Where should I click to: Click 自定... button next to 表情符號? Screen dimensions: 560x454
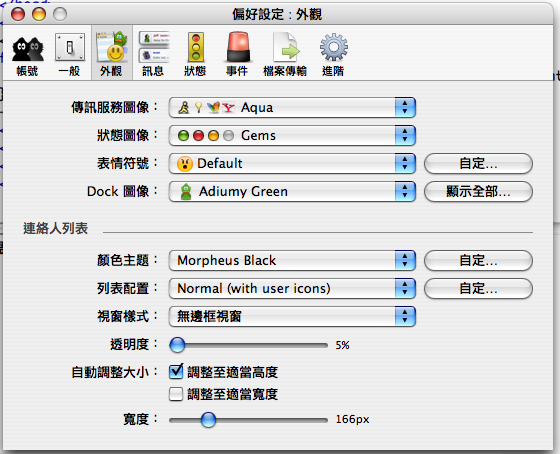click(478, 164)
